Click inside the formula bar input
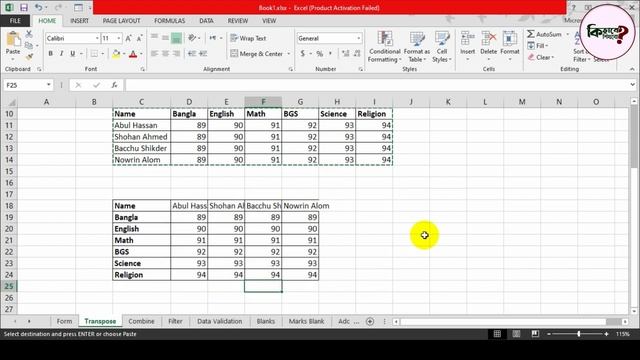 tap(376, 85)
